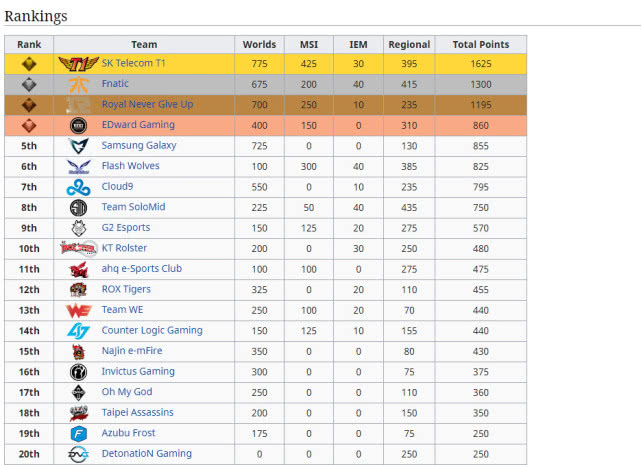641x465 pixels.
Task: Follow the Team SoloMid link
Action: [133, 207]
